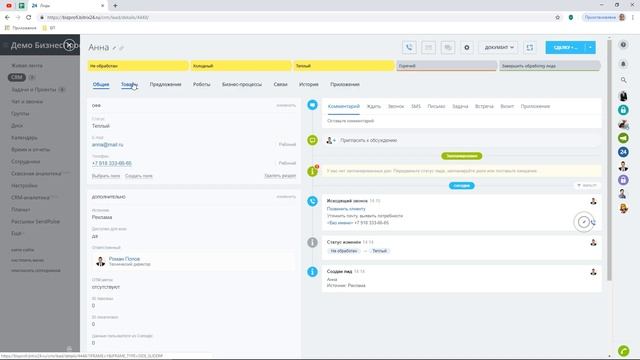
Task: Set the lead stage to Не обработан
Action: [138, 66]
